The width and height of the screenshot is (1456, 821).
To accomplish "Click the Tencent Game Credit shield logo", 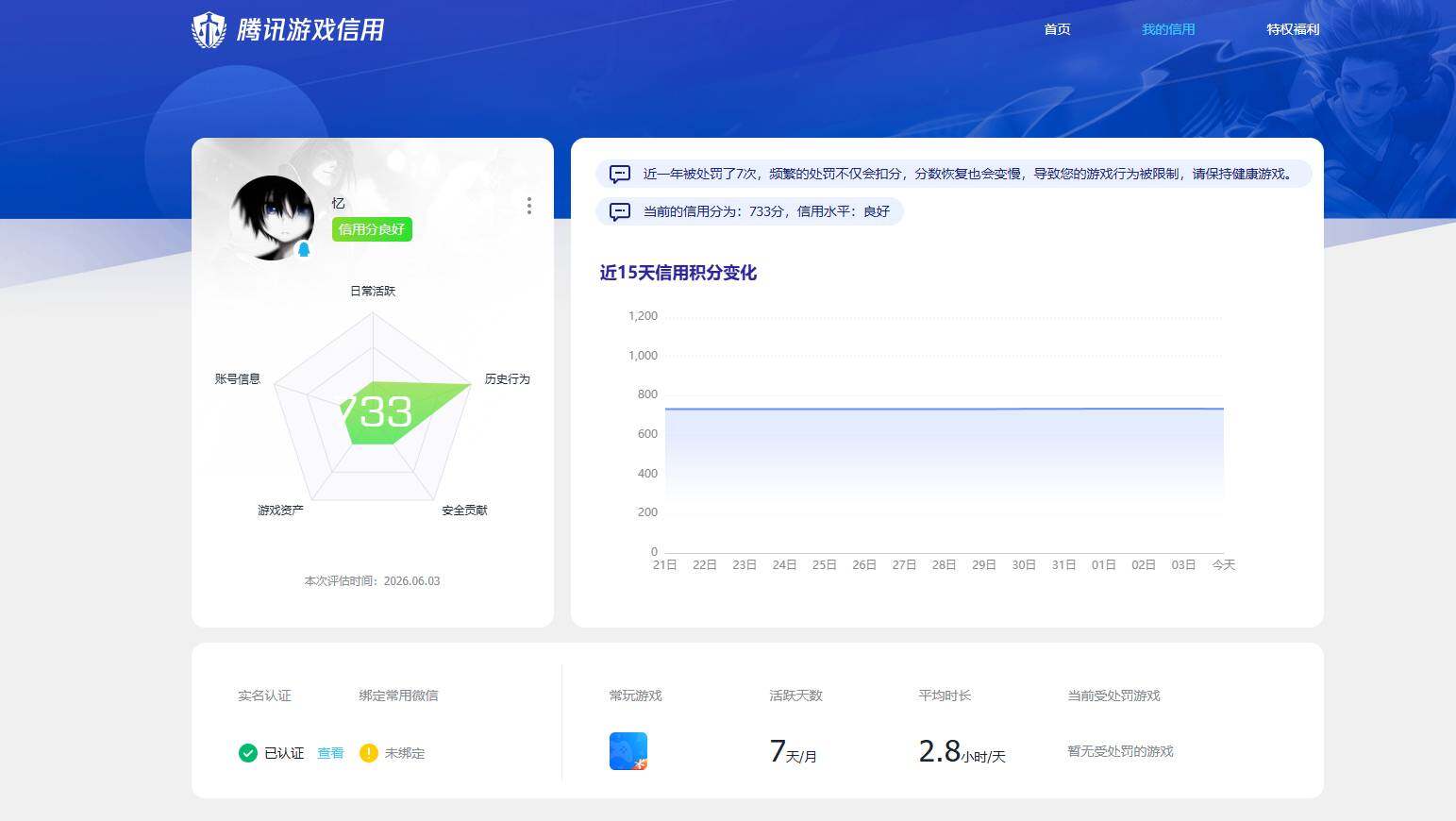I will click(209, 30).
